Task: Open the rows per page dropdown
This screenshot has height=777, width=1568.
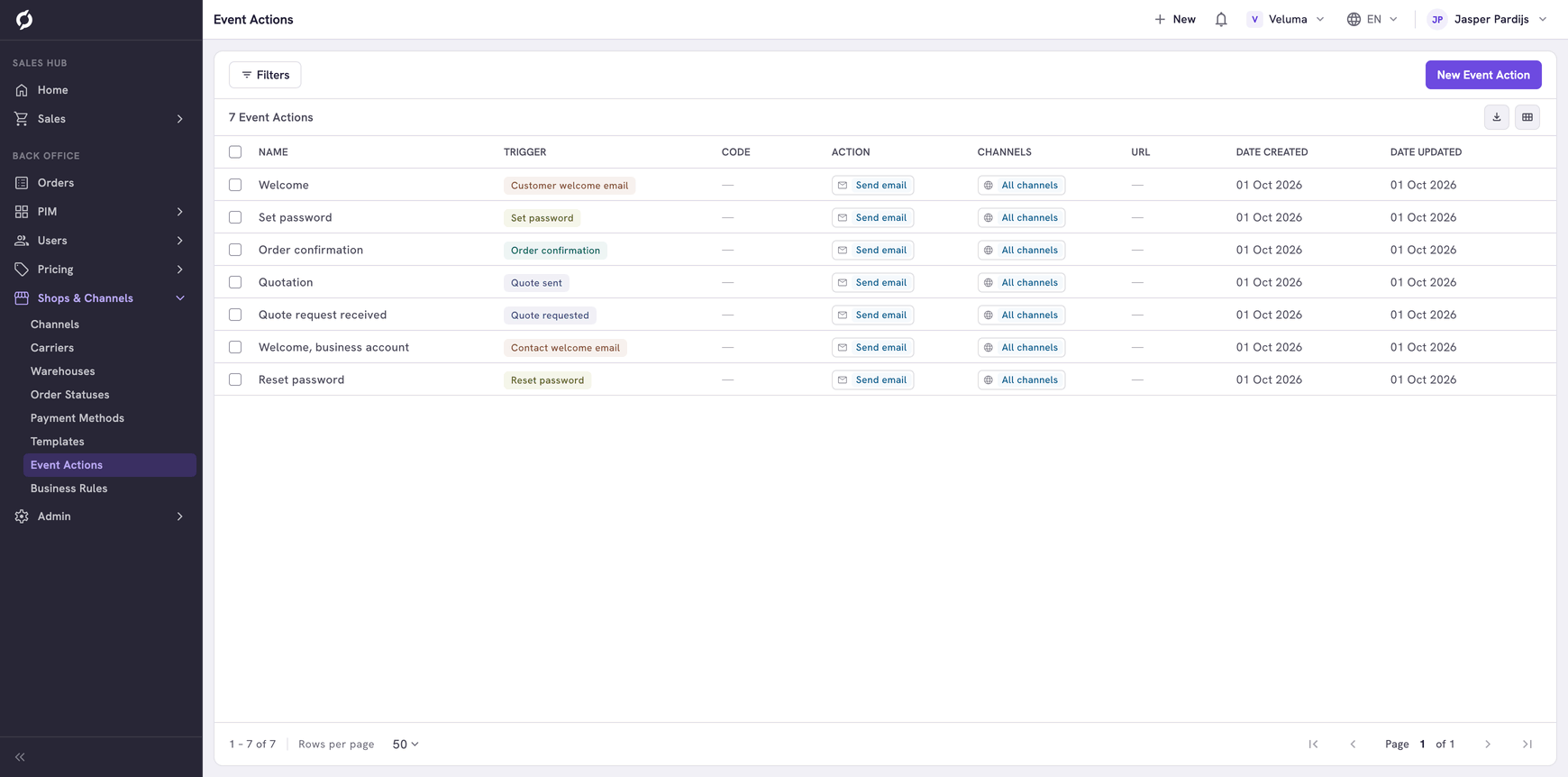Action: pyautogui.click(x=406, y=745)
